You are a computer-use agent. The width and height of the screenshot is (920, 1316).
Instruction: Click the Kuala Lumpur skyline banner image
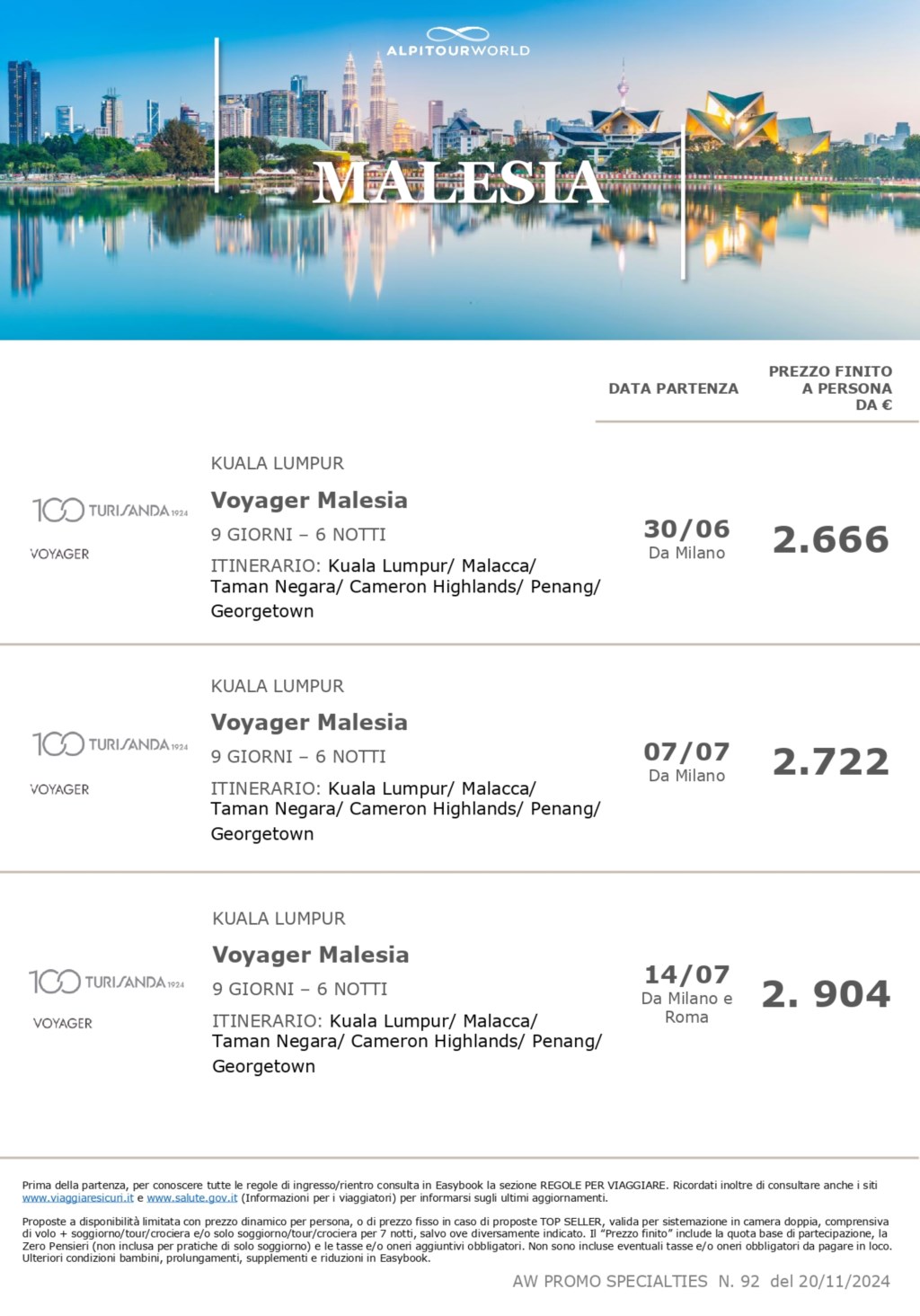pos(460,170)
